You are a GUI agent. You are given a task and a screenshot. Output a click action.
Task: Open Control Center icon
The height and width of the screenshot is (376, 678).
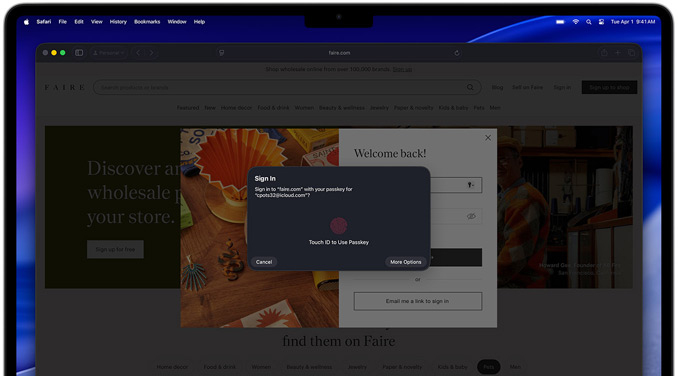point(601,22)
